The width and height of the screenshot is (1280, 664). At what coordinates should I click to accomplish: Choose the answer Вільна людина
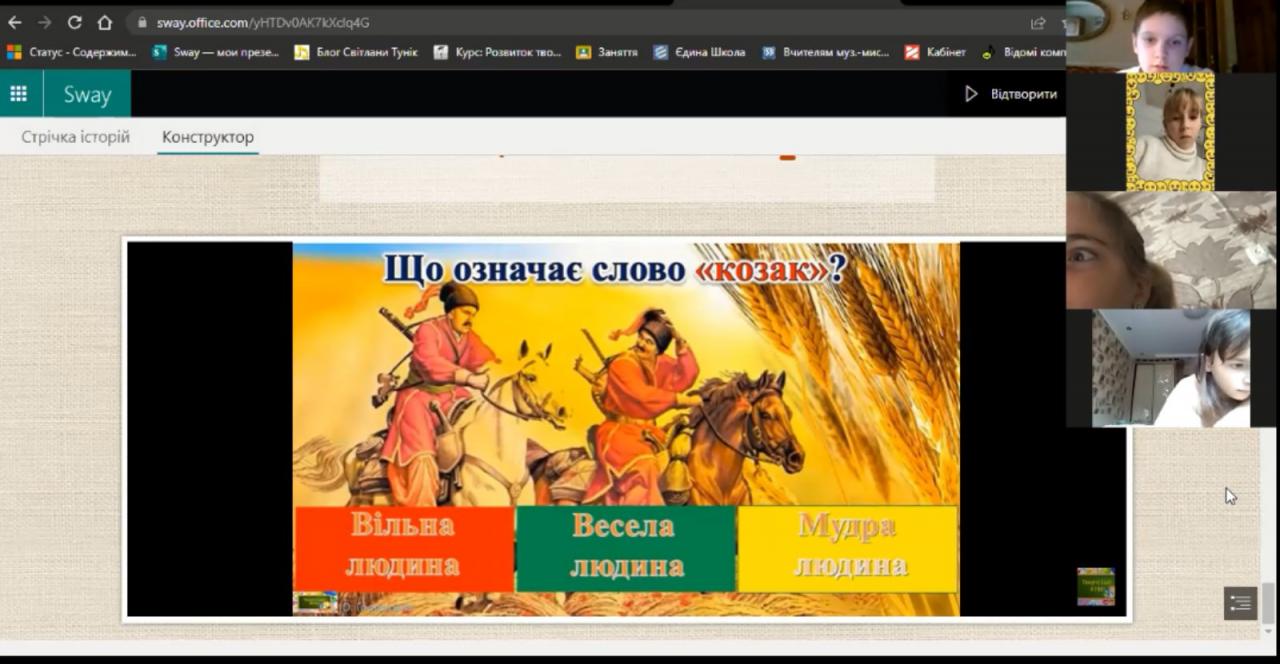(x=403, y=547)
